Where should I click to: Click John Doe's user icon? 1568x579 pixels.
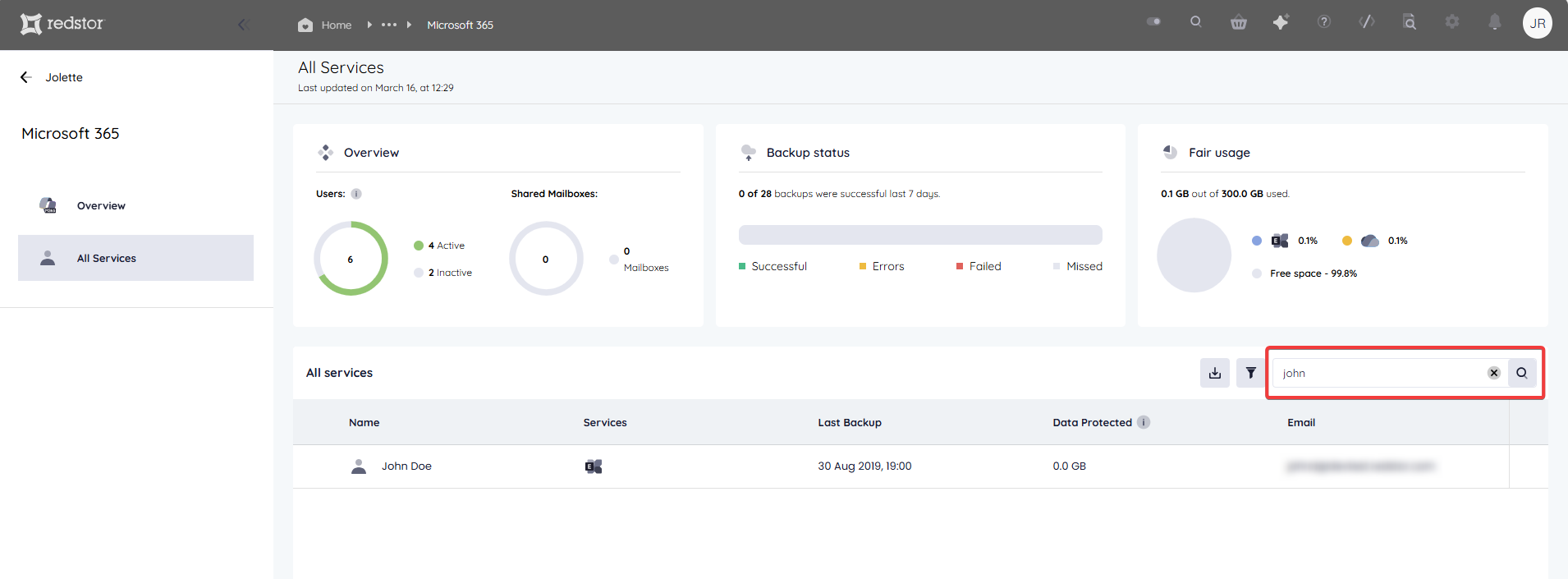click(359, 466)
